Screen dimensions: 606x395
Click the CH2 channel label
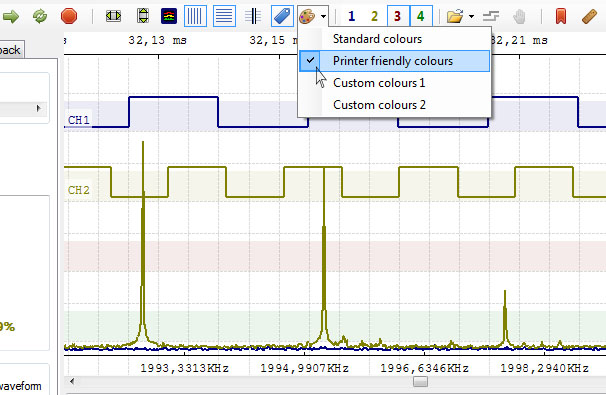[79, 190]
